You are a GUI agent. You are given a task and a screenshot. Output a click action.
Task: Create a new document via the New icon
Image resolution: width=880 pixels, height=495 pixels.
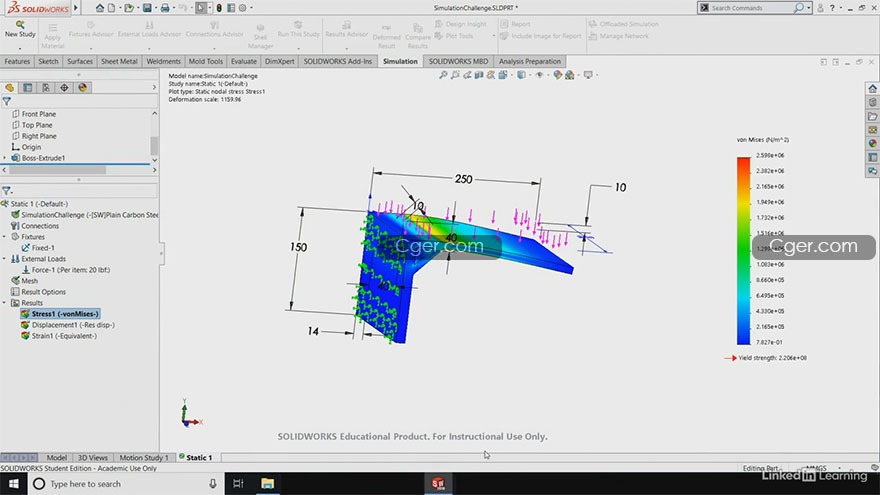pyautogui.click(x=112, y=8)
